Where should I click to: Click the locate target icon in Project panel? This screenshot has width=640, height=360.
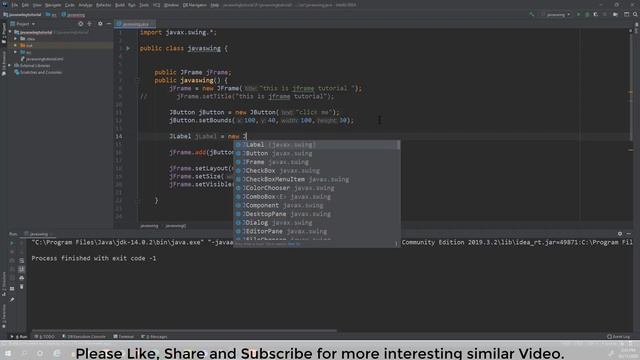pos(80,24)
